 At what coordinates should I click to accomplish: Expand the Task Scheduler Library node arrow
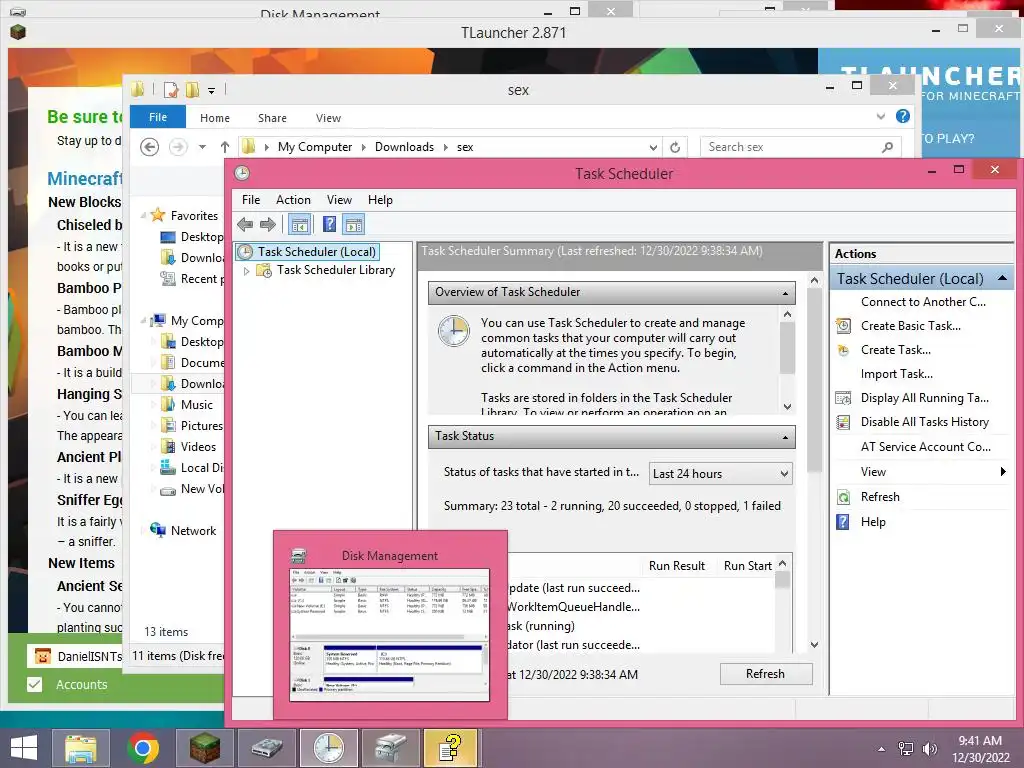click(246, 270)
